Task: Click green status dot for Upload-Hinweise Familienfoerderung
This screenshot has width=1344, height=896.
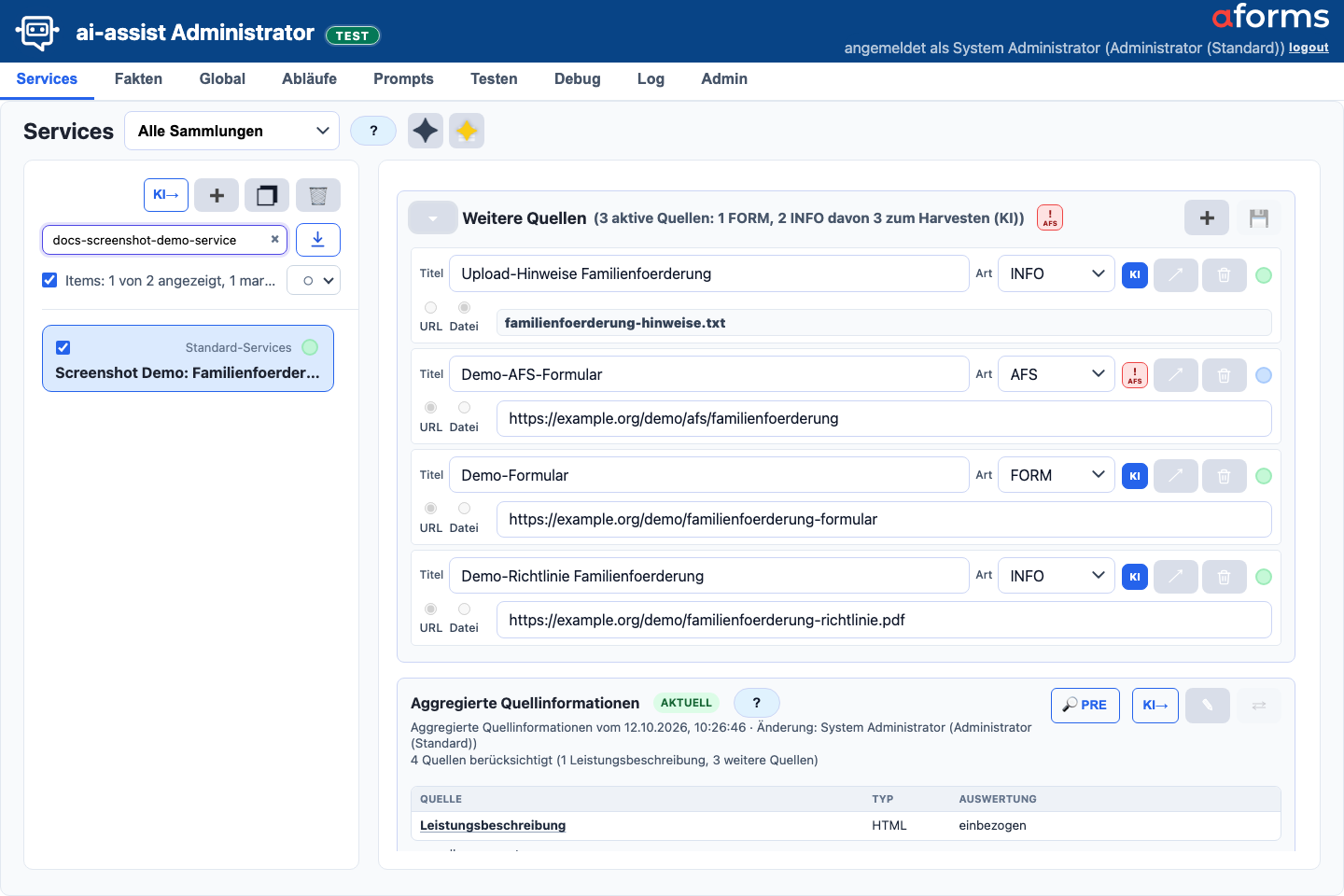Action: coord(1264,274)
